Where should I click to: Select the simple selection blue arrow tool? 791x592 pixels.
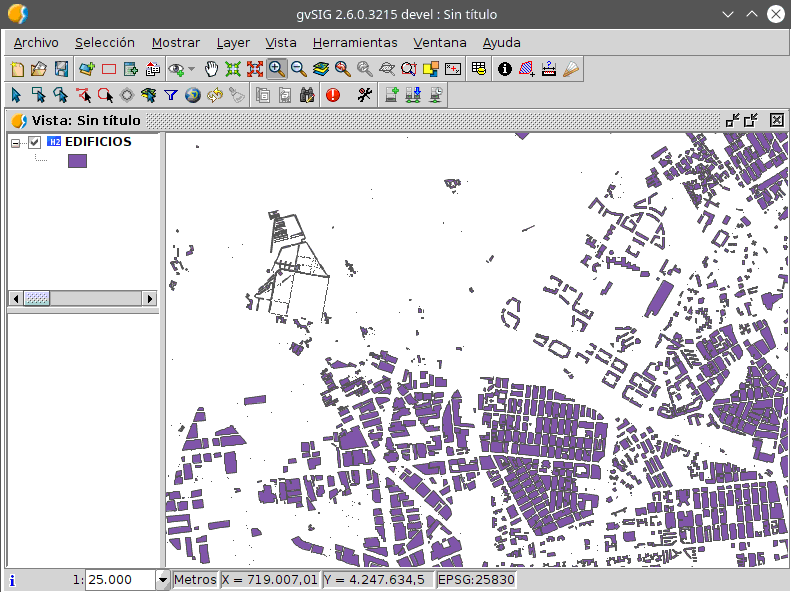16,95
